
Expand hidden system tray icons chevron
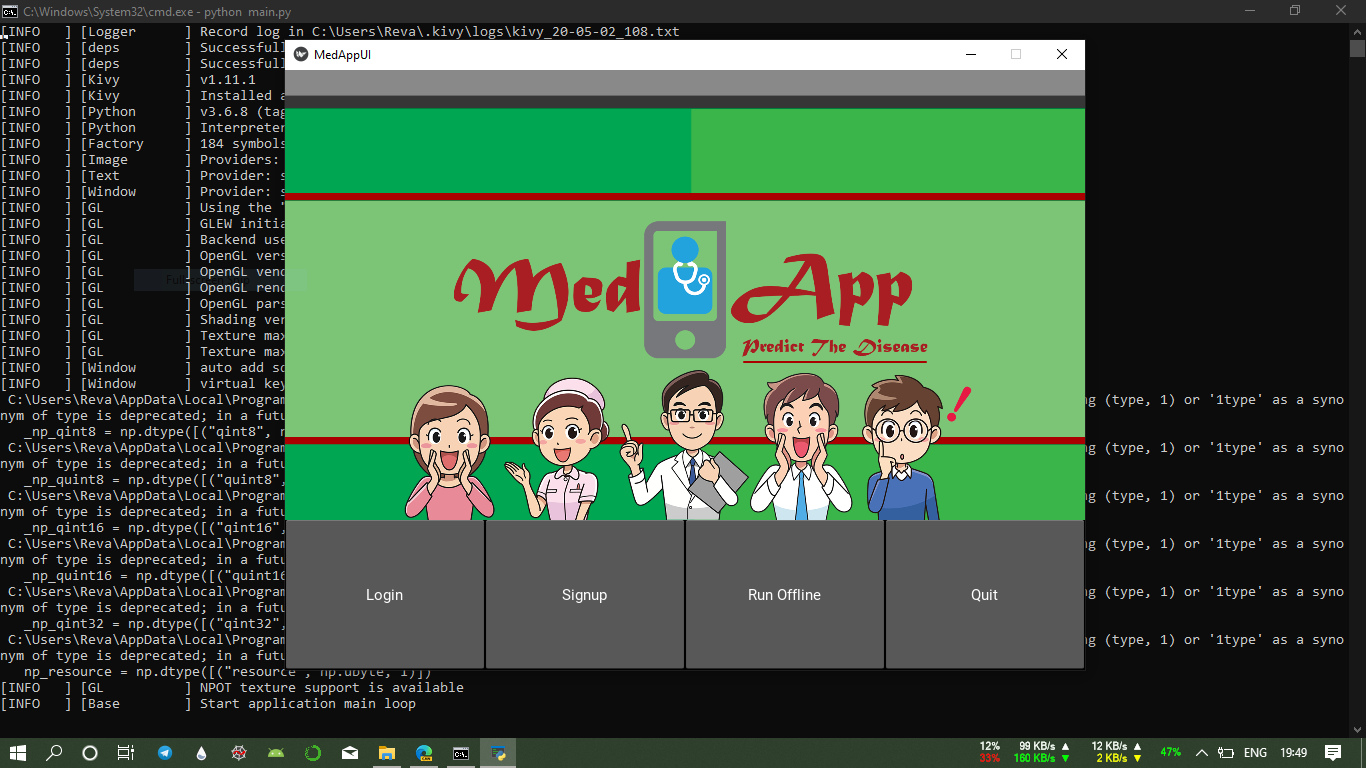pos(1201,753)
